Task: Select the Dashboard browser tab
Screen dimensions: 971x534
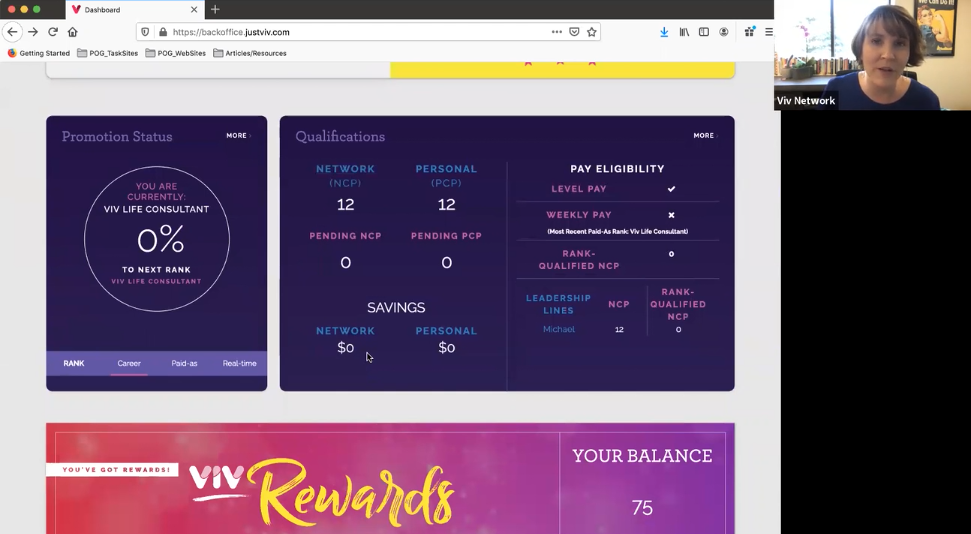Action: point(134,10)
